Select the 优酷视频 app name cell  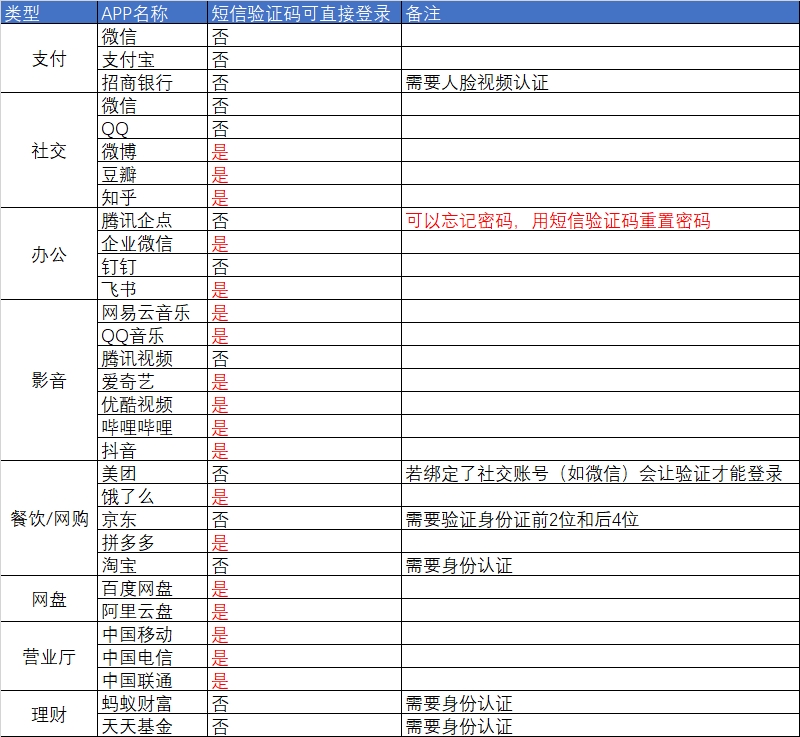coord(153,403)
